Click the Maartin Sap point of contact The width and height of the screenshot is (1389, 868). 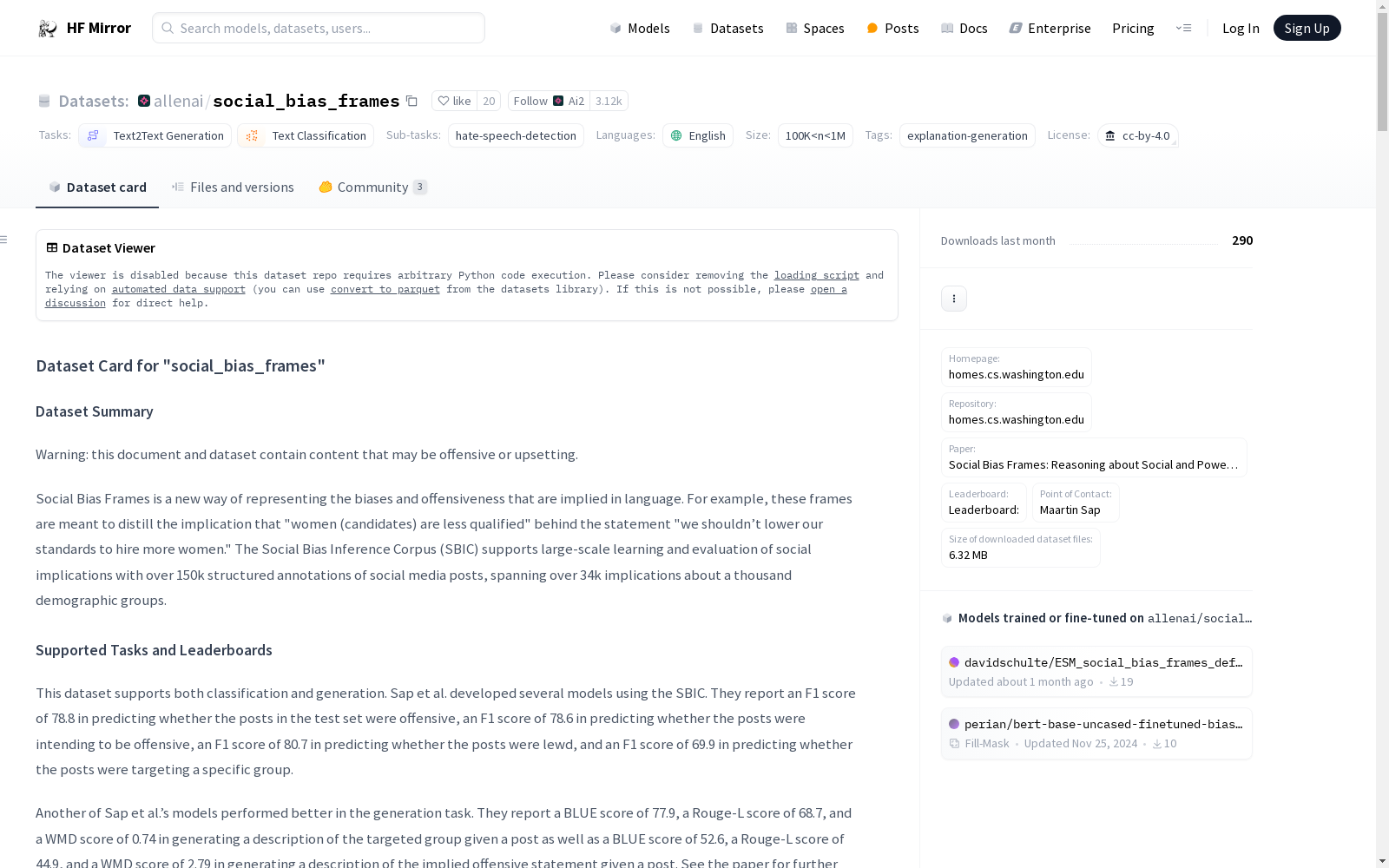[x=1076, y=503]
